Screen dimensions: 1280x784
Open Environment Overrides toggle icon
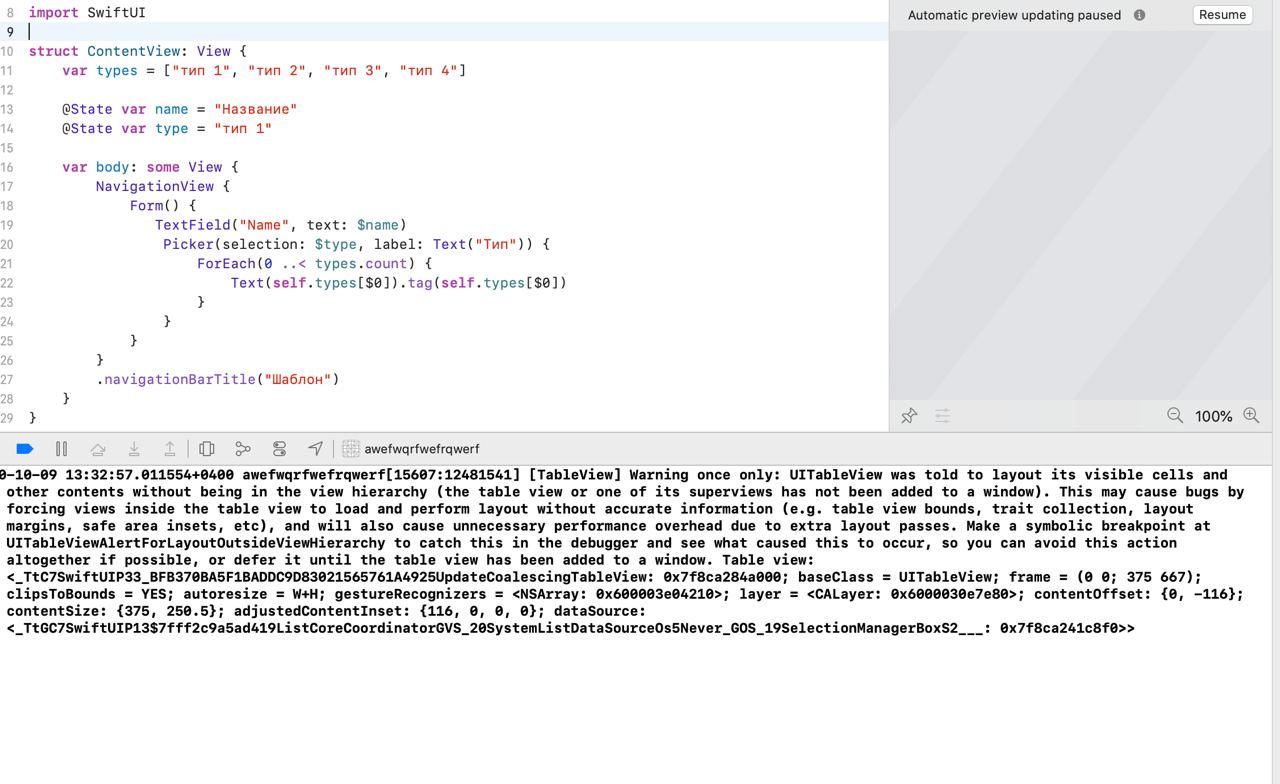pos(279,449)
